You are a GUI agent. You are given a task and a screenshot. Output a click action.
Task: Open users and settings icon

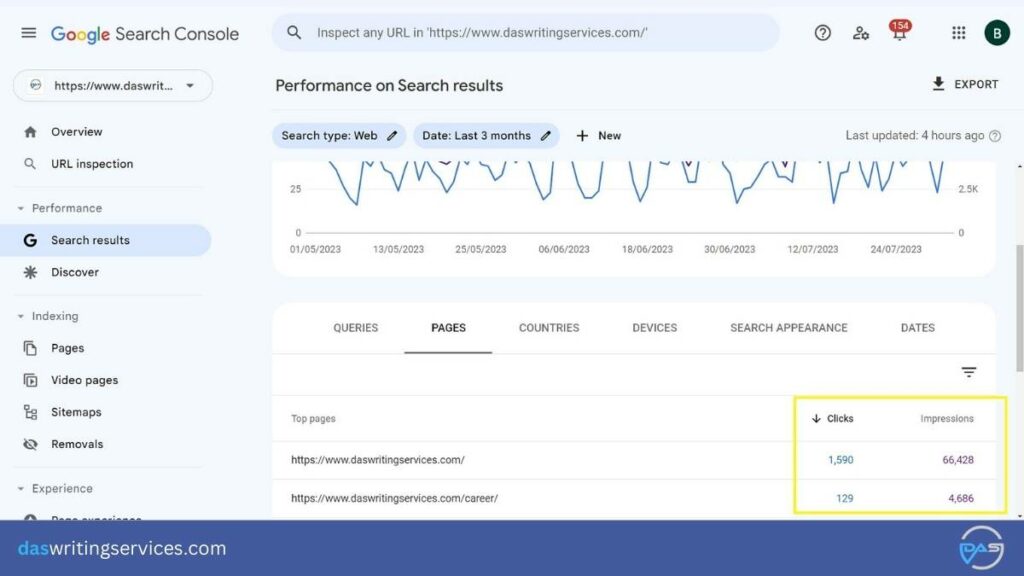(x=861, y=33)
